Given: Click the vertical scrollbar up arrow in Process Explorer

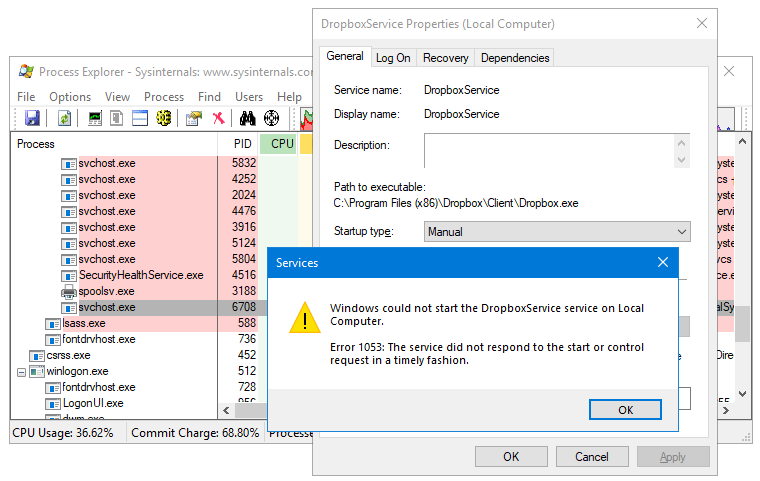Looking at the screenshot, I should pyautogui.click(x=742, y=142).
